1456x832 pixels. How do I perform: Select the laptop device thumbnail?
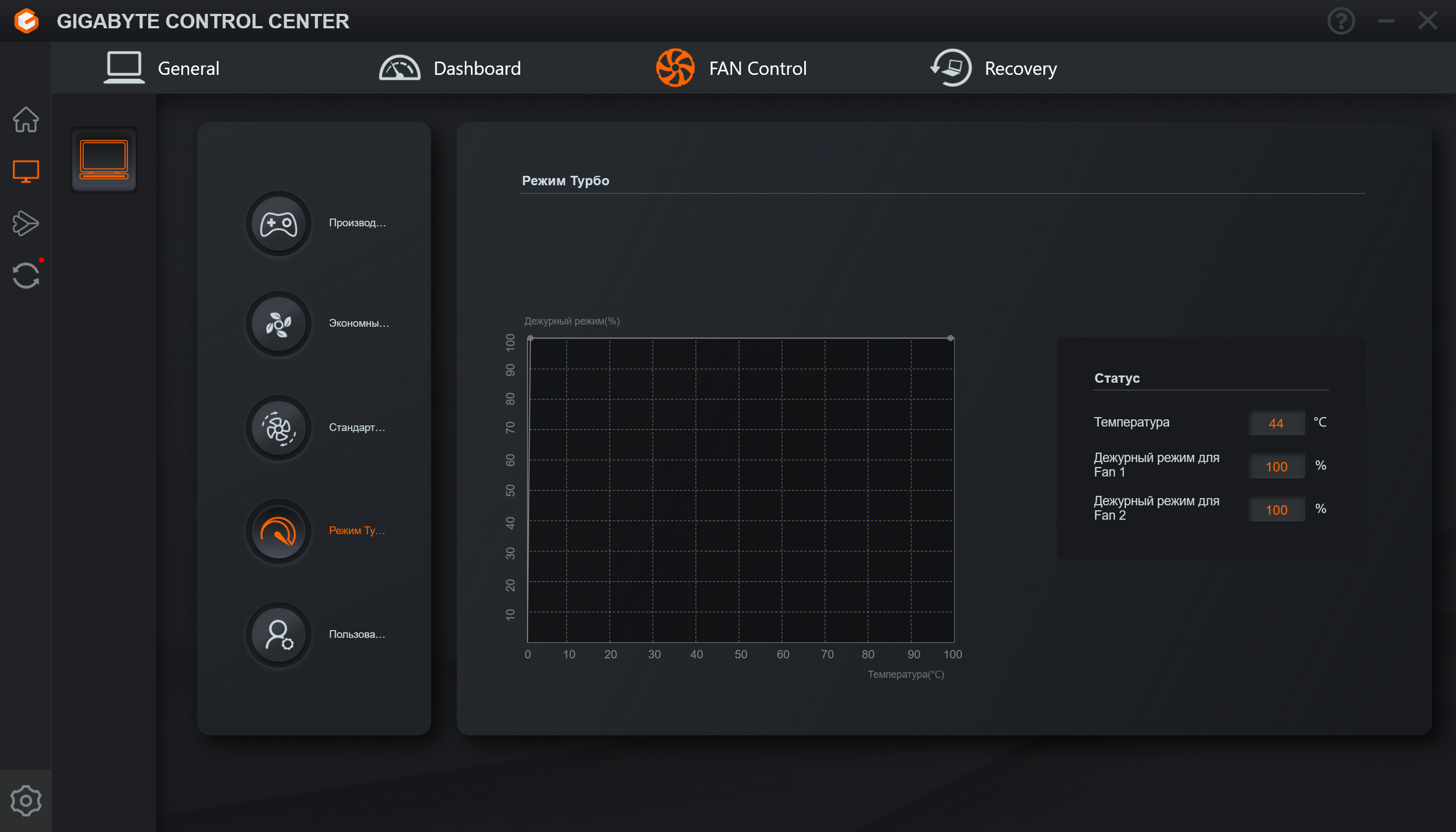[x=104, y=159]
